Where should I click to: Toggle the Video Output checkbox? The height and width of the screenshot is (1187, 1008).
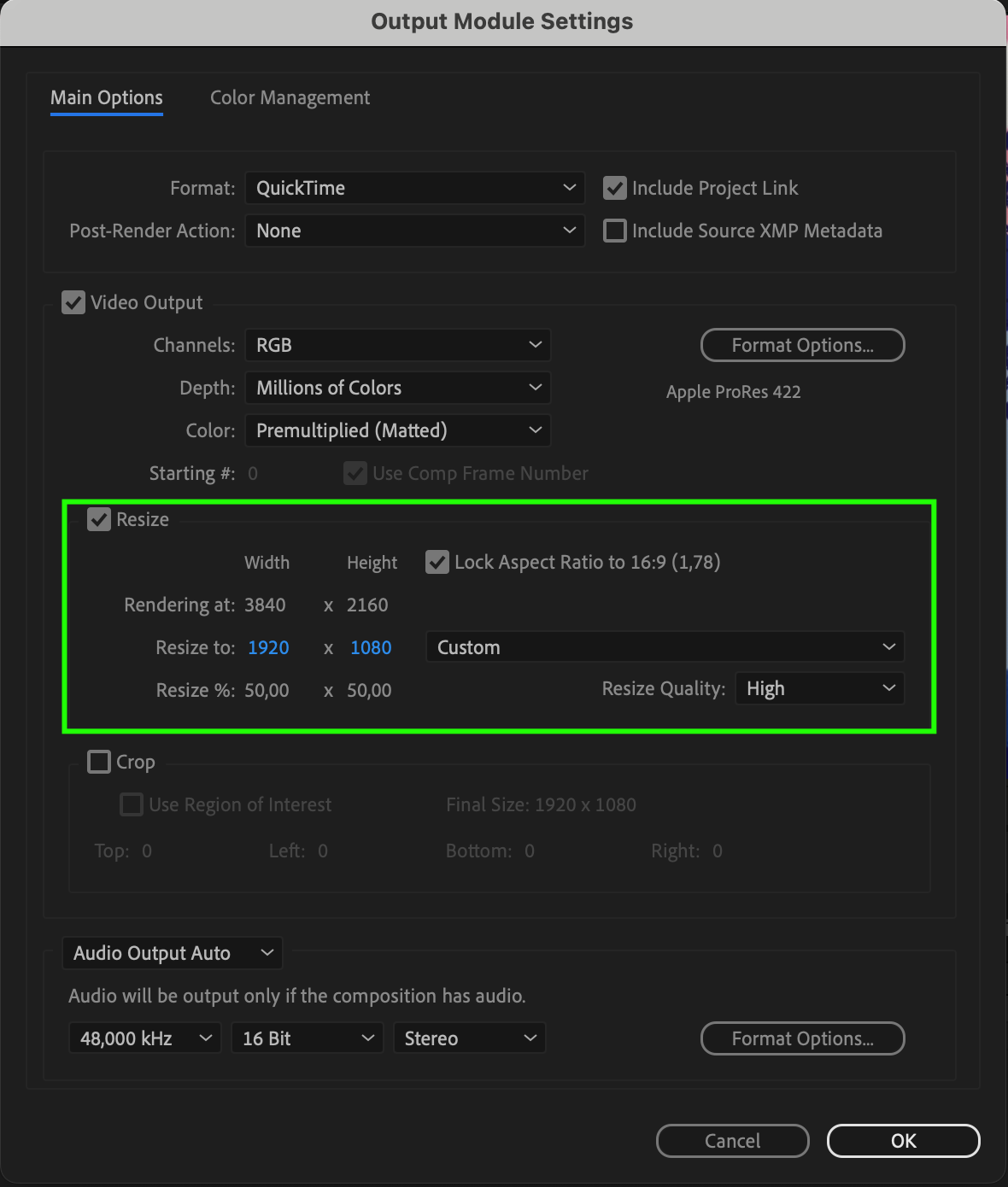73,302
